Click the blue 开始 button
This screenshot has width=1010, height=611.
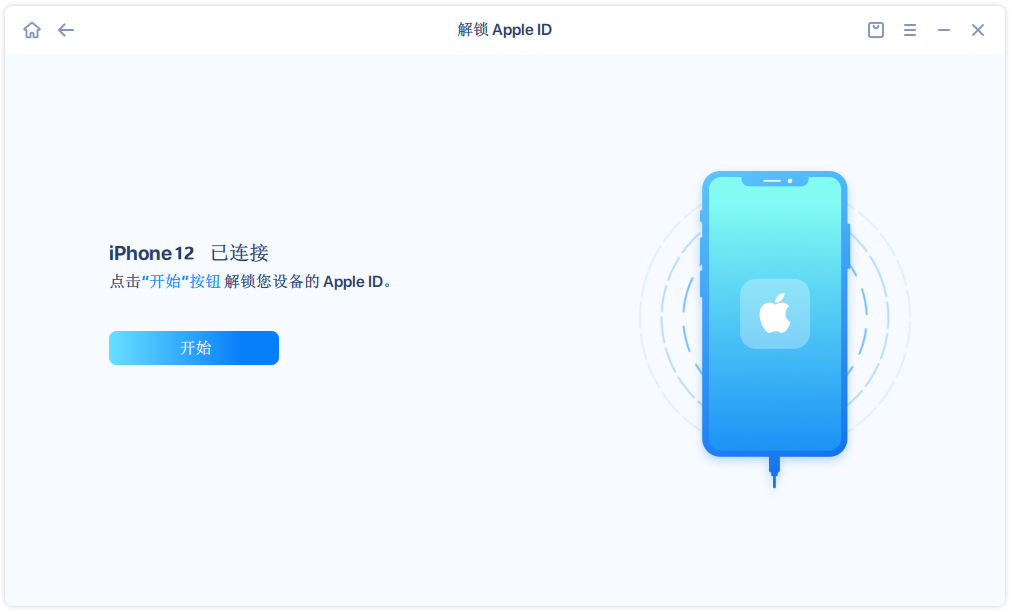[194, 348]
